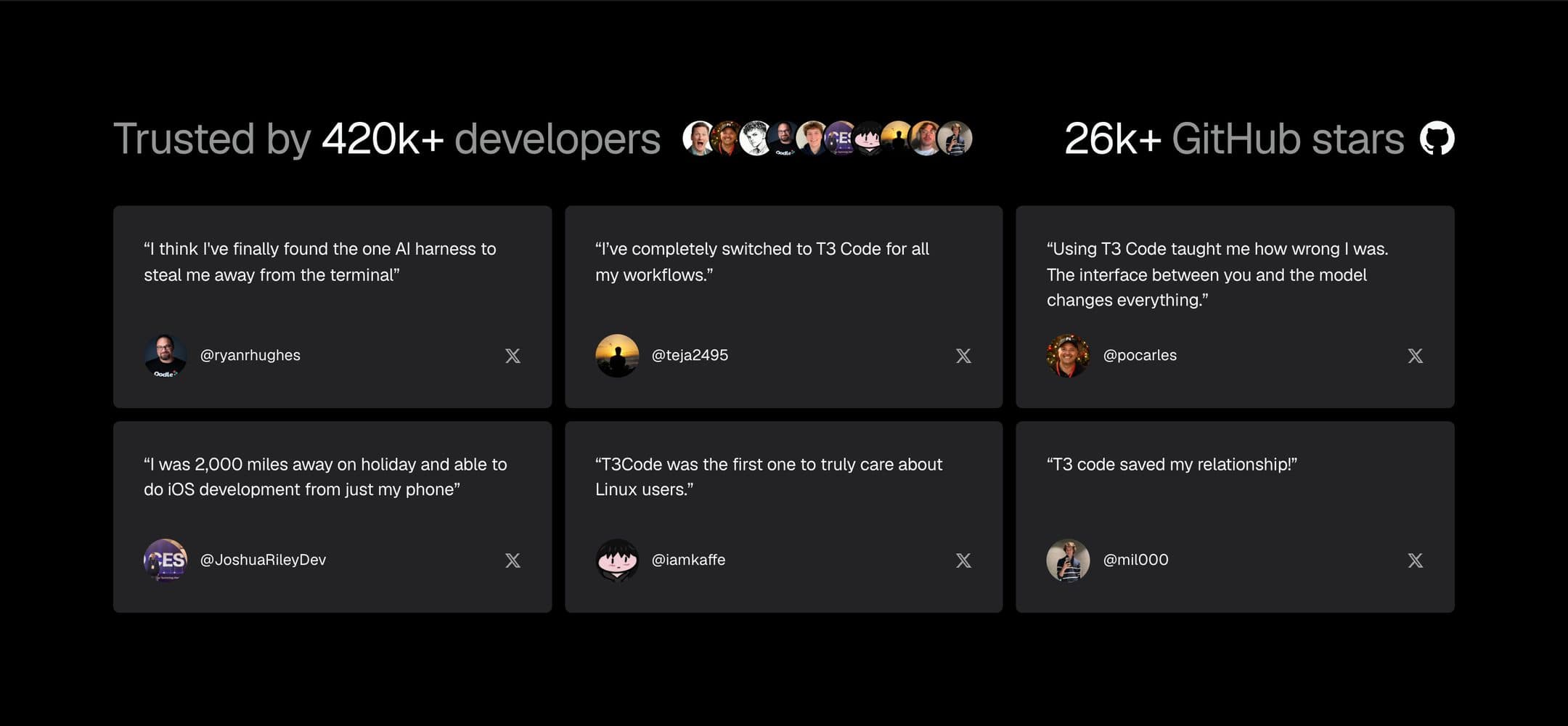Click quote "T3 code saved my relationship!"
The height and width of the screenshot is (726, 1568).
click(x=1172, y=465)
